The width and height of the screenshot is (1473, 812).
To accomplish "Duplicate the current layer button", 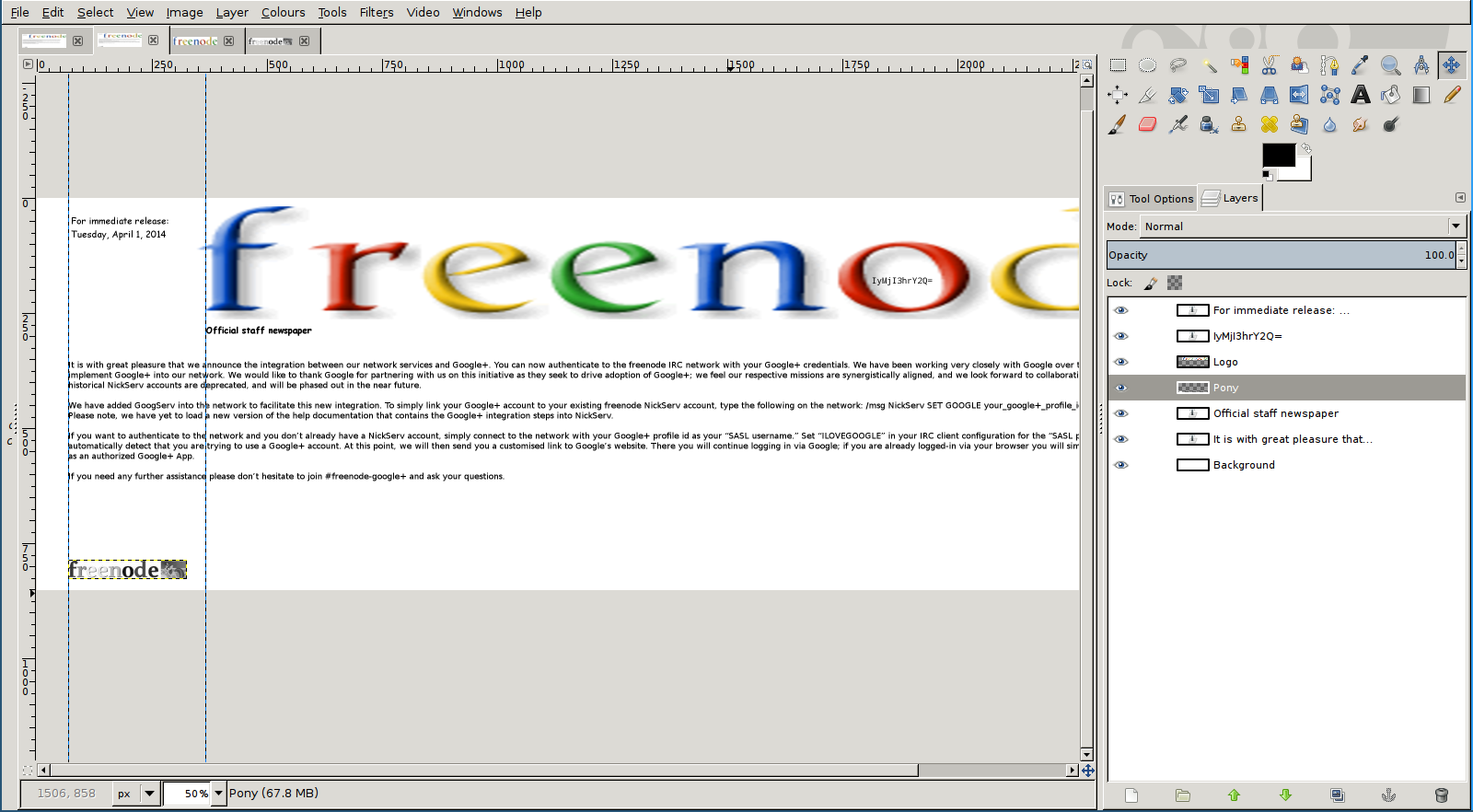I will point(1338,795).
